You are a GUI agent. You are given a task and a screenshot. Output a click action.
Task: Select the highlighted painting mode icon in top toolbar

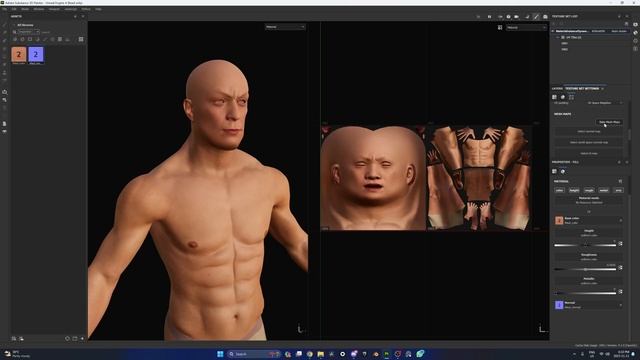coord(536,17)
